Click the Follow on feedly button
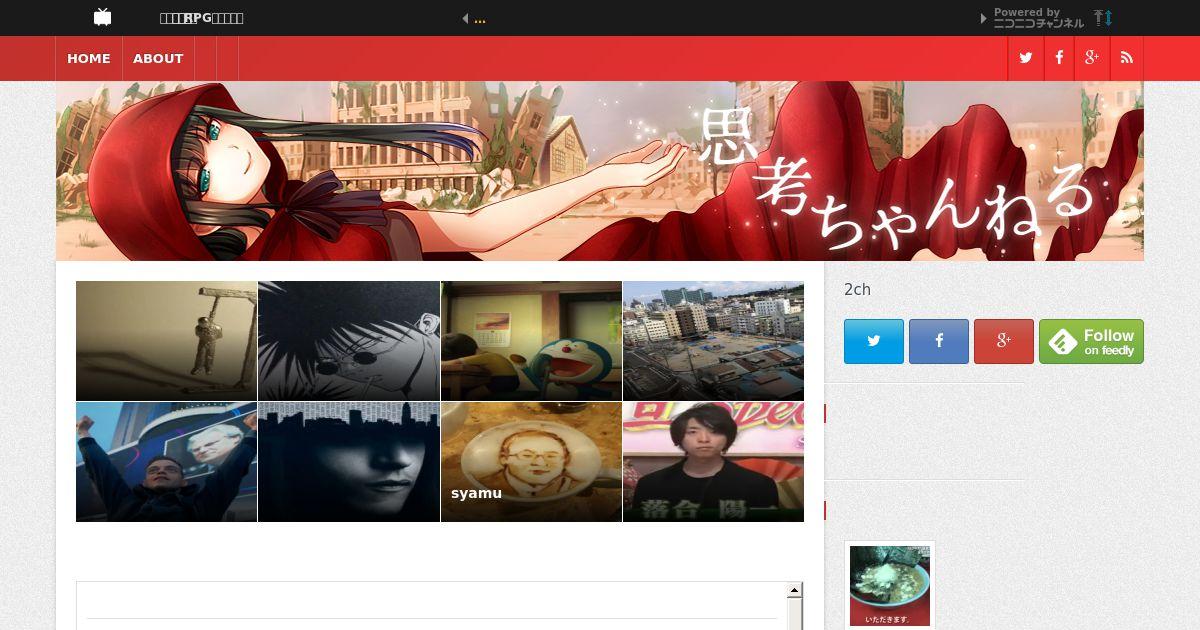The height and width of the screenshot is (630, 1200). (1091, 341)
